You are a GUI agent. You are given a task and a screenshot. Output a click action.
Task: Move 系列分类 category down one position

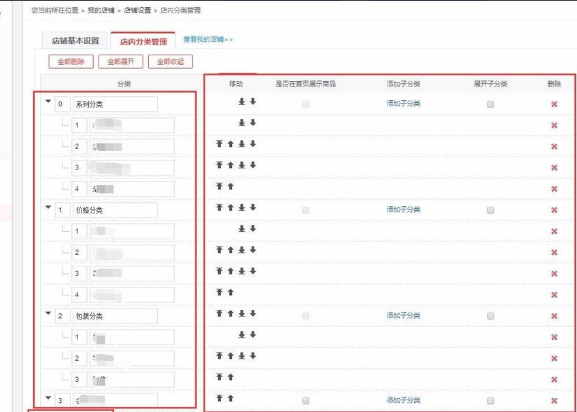coord(253,102)
